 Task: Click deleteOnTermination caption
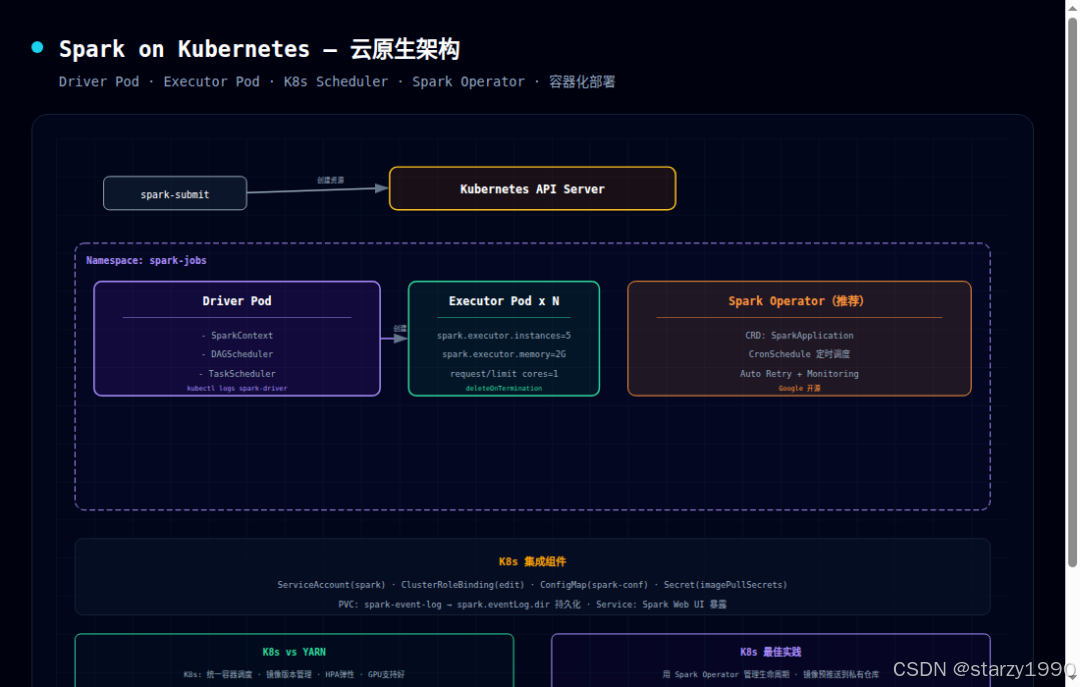[x=503, y=389]
